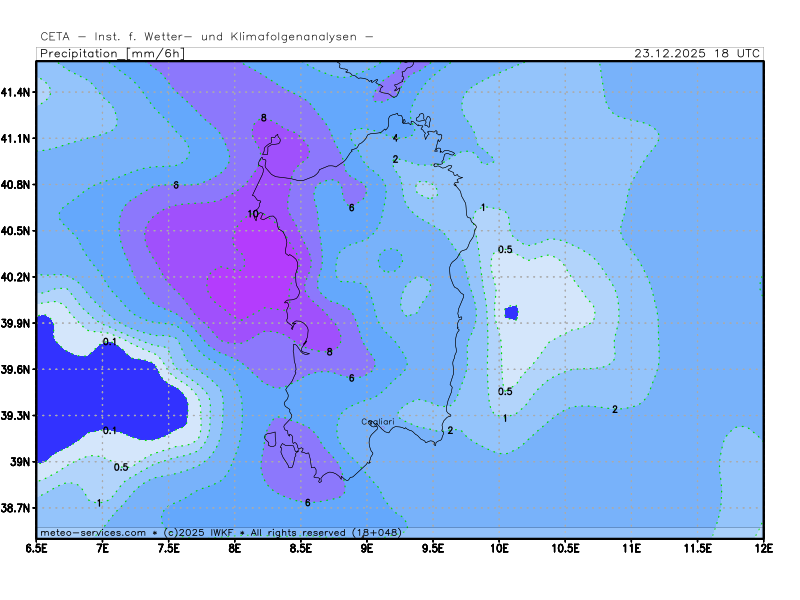Click the contour label 6 south of Sardinia
This screenshot has width=800, height=600.
pyautogui.click(x=307, y=502)
